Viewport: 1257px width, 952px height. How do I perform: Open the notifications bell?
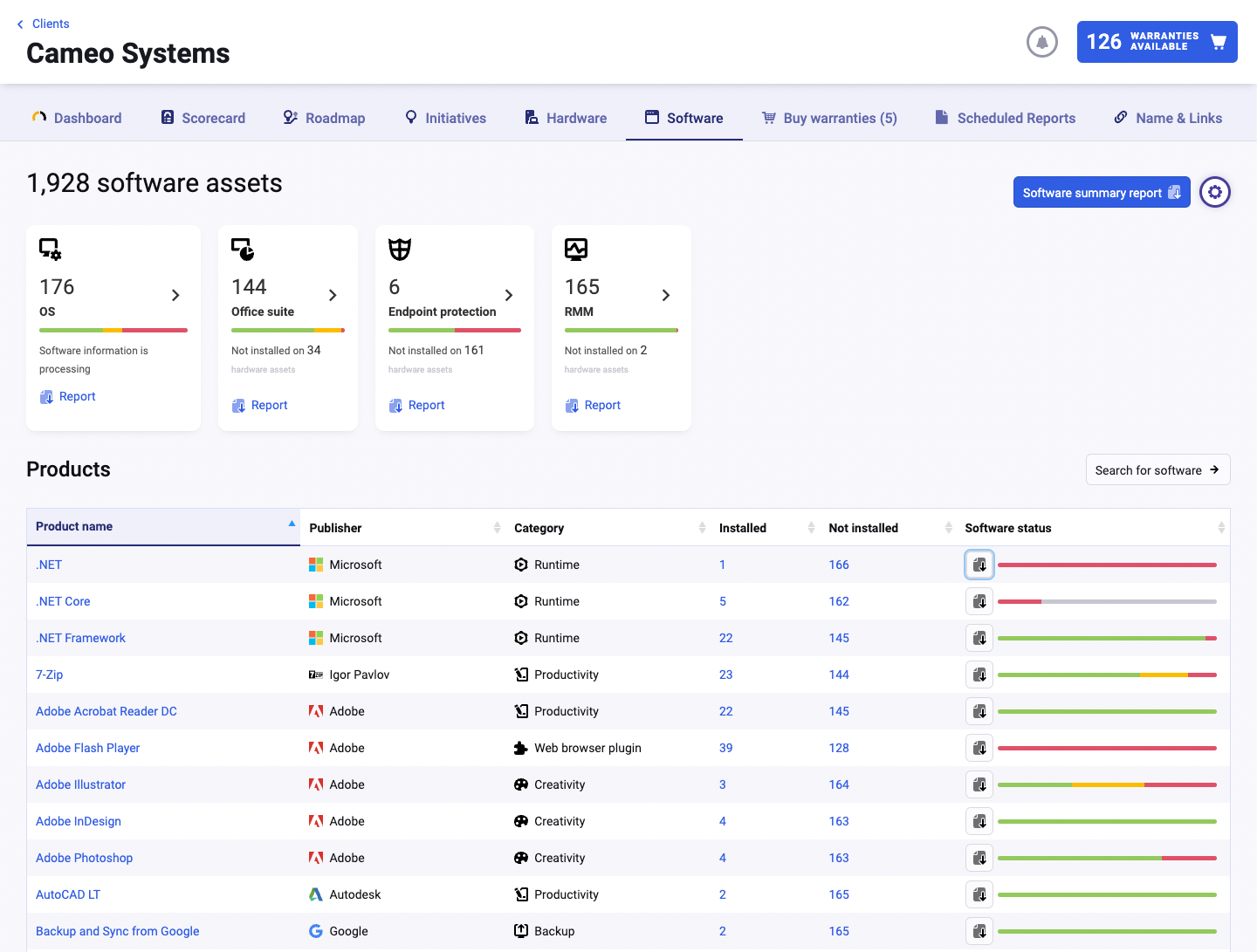tap(1042, 41)
